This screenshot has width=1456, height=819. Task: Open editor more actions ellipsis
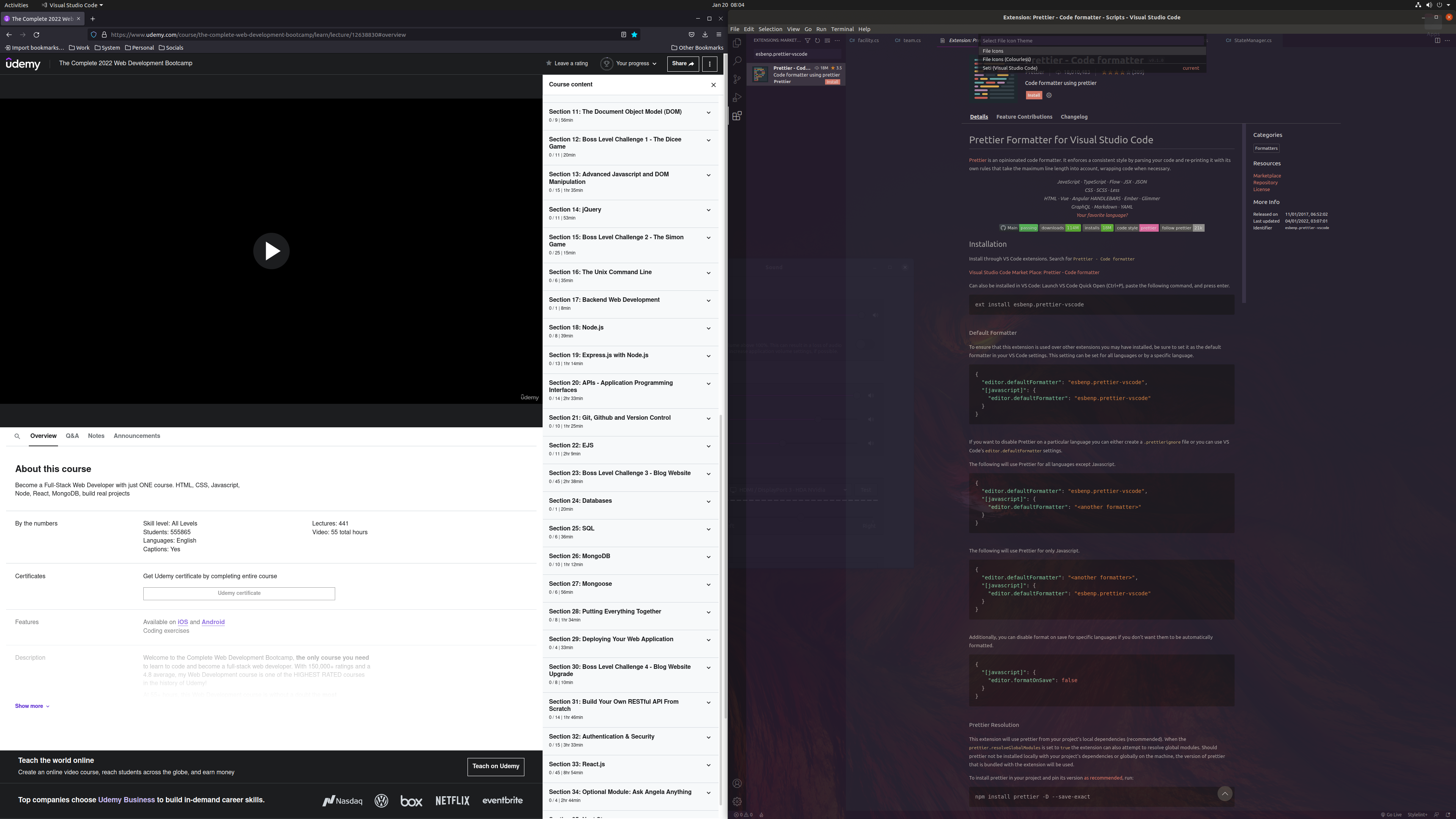[x=1448, y=41]
